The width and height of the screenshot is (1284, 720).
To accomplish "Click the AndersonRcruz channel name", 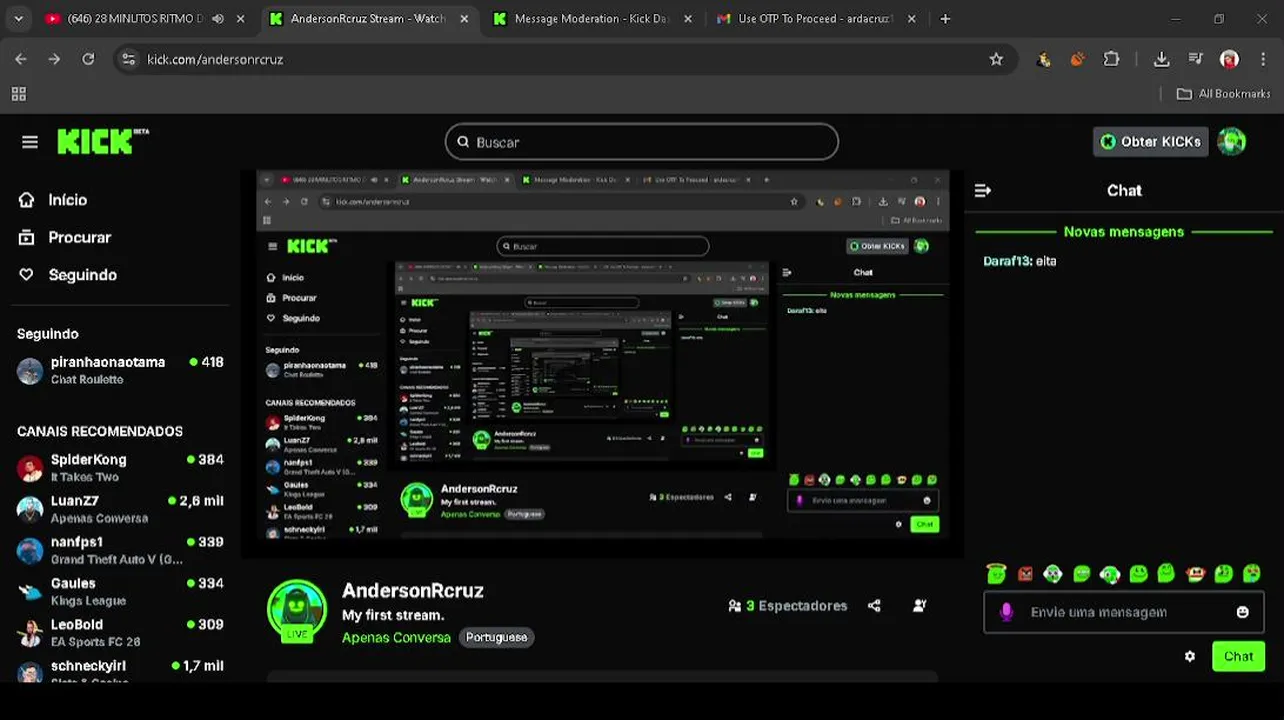I will click(413, 591).
